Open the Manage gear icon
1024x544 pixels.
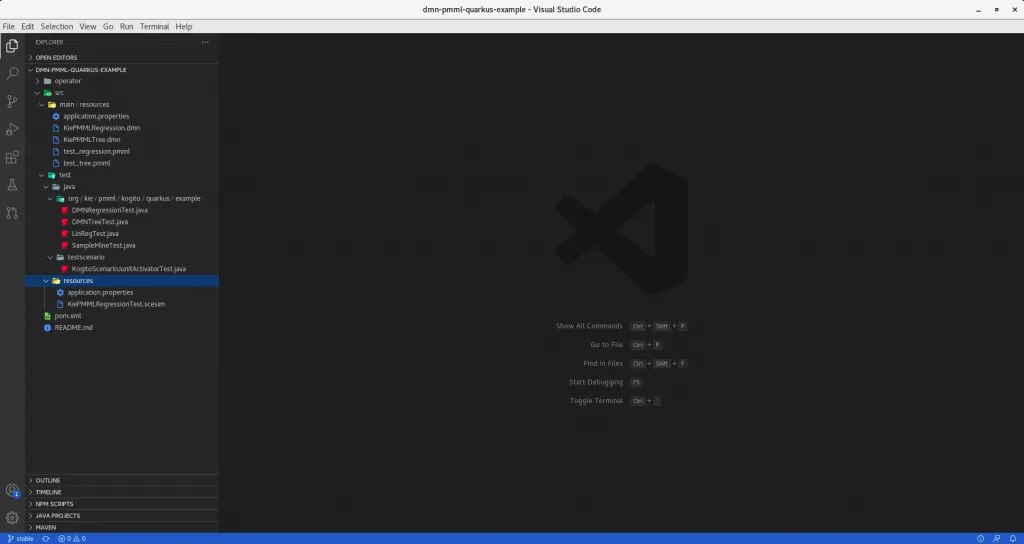pos(12,518)
